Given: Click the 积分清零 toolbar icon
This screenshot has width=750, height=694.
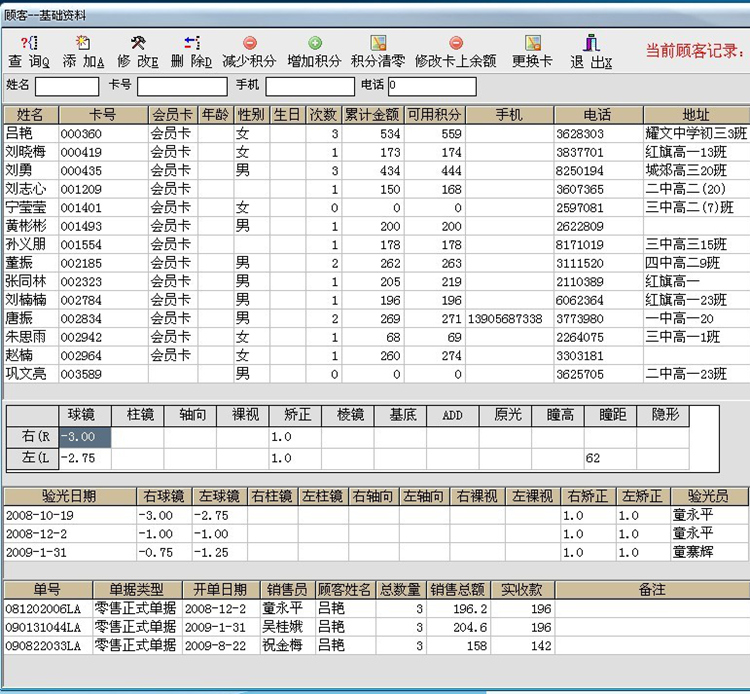Looking at the screenshot, I should pyautogui.click(x=378, y=43).
